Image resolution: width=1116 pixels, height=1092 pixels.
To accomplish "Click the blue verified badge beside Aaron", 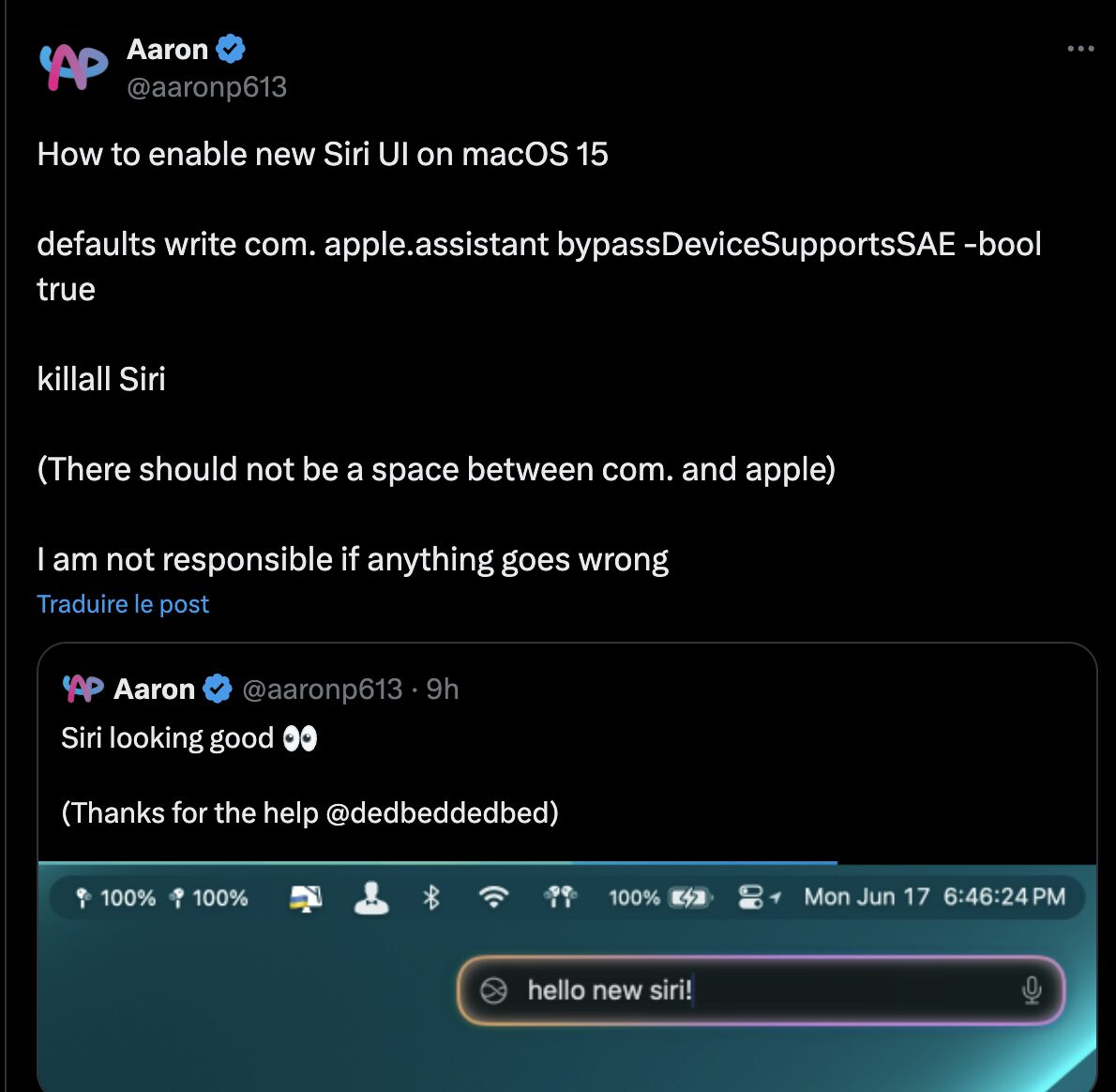I will [231, 49].
